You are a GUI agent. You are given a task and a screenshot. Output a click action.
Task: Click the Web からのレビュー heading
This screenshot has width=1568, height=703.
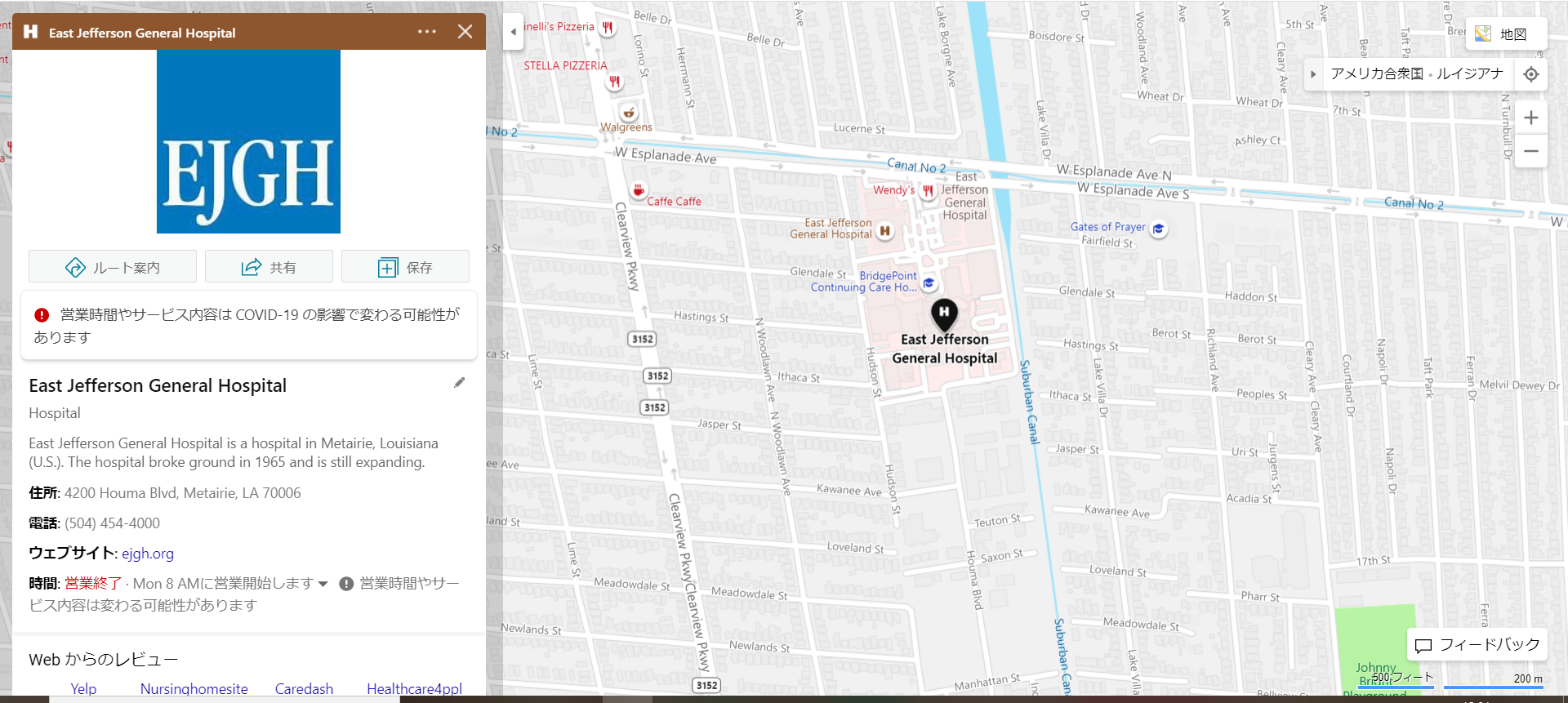tap(104, 660)
